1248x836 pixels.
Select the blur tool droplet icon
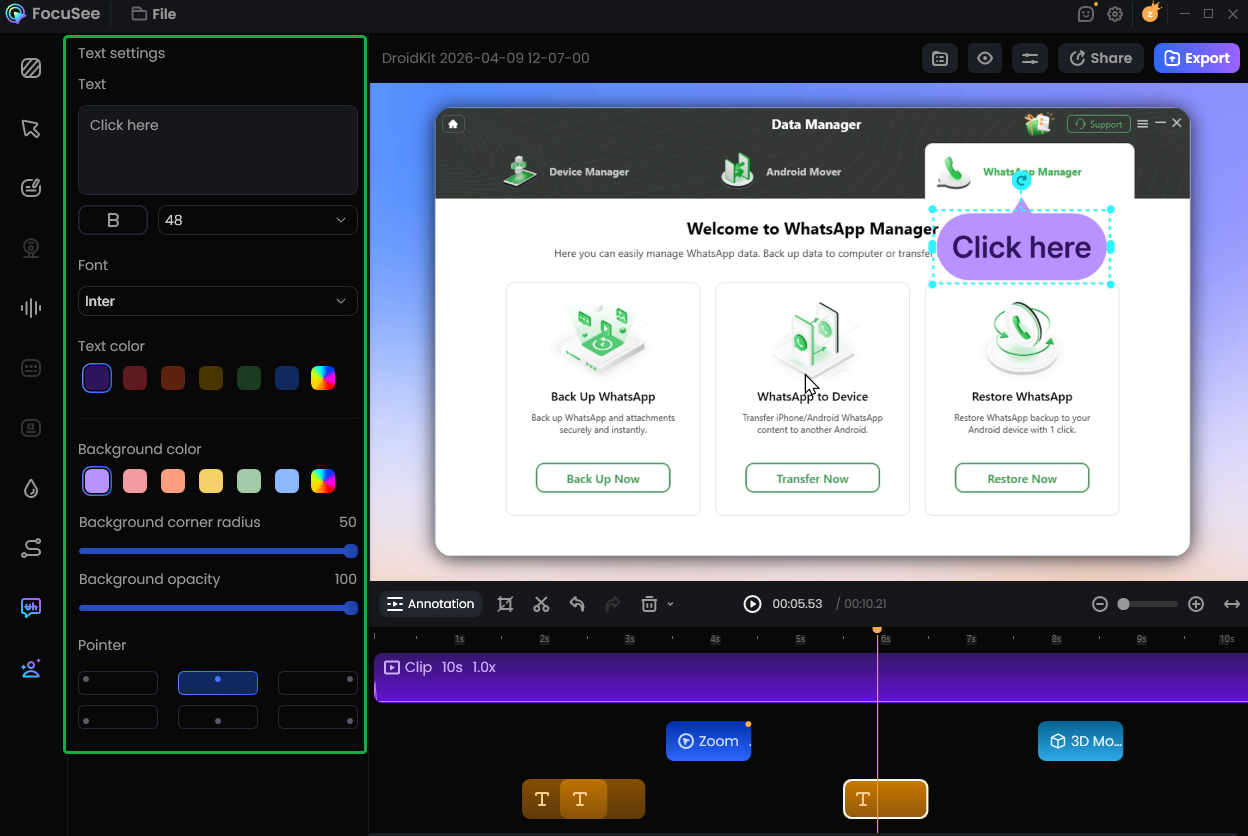[30, 487]
